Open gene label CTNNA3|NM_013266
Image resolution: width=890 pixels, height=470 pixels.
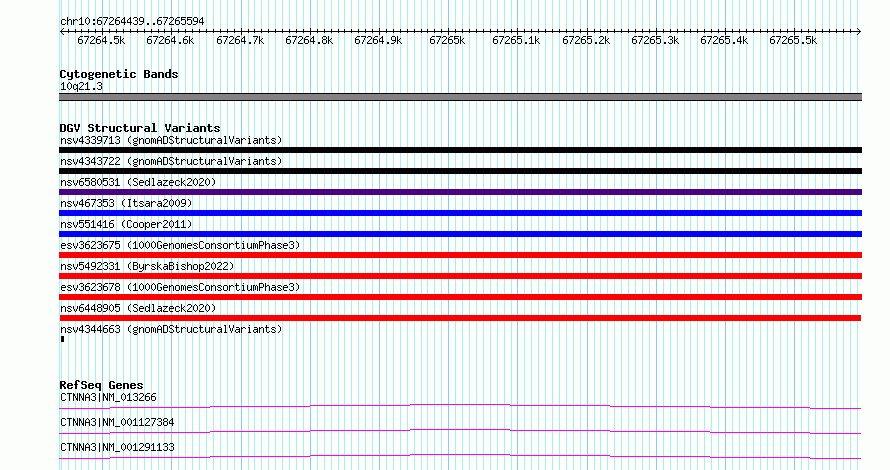[108, 397]
